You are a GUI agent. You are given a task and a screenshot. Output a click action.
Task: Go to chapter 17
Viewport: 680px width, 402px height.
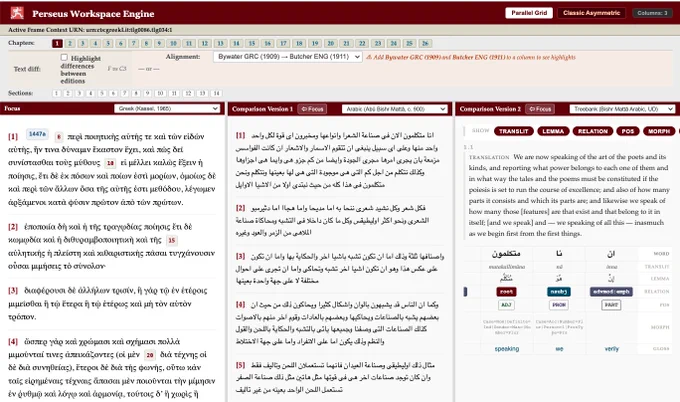point(283,43)
